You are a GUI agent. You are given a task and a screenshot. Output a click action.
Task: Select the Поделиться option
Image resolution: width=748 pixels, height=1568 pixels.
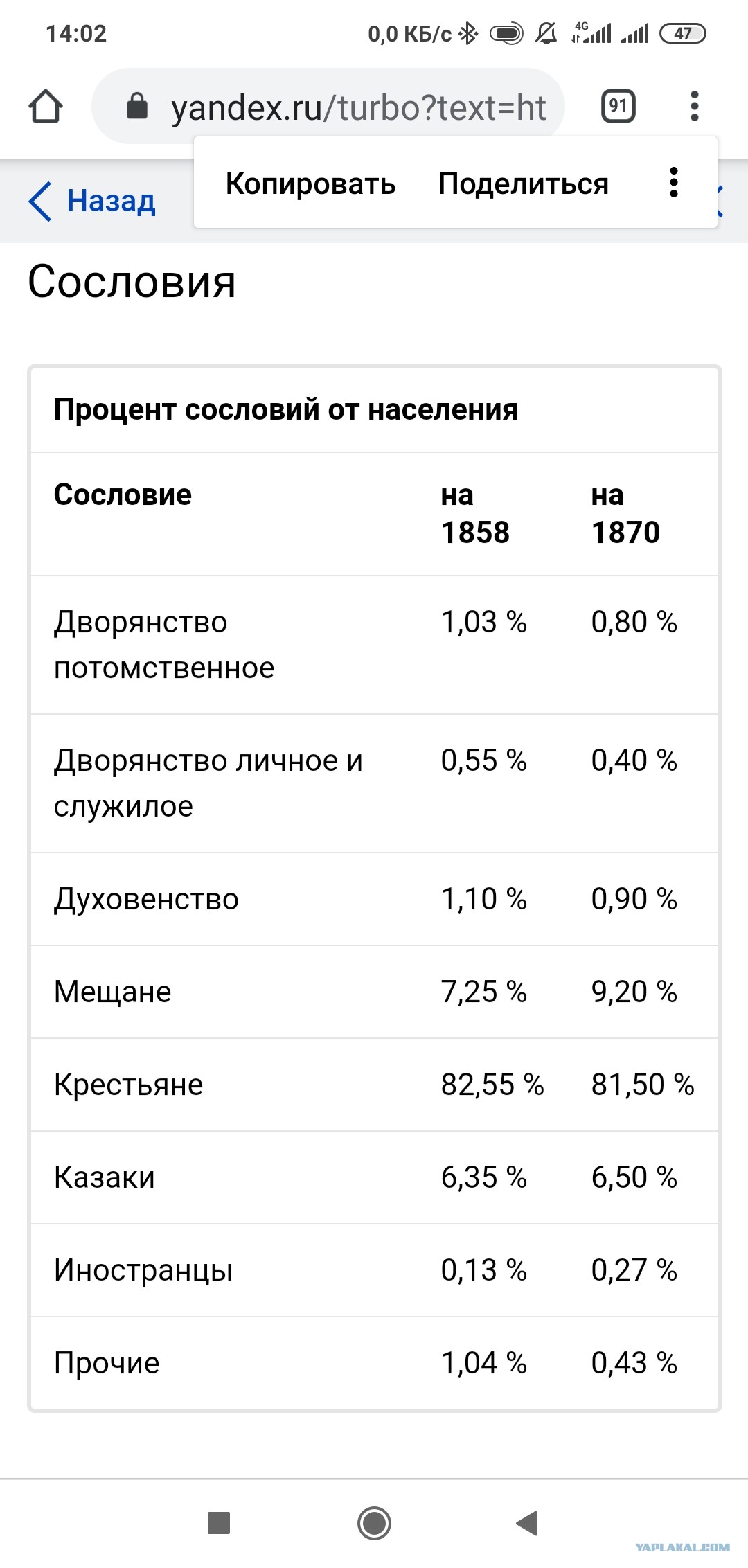coord(524,184)
